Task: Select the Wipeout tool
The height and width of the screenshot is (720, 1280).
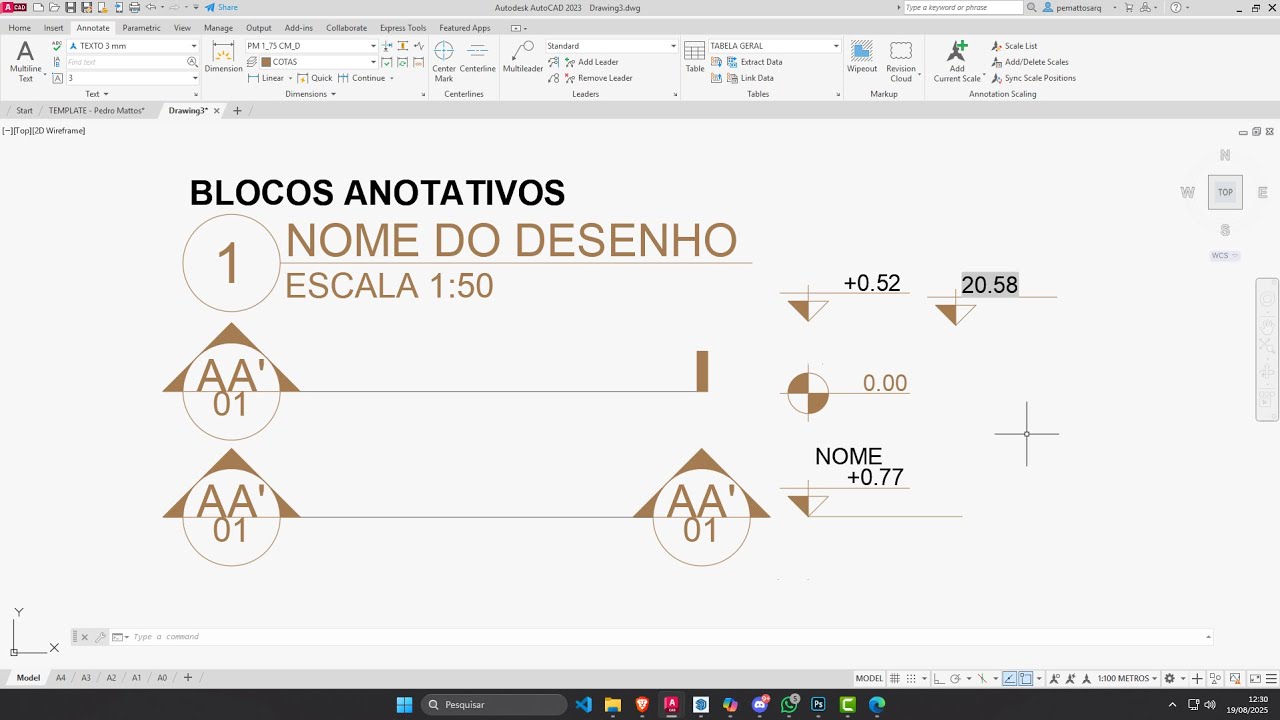Action: (x=862, y=57)
